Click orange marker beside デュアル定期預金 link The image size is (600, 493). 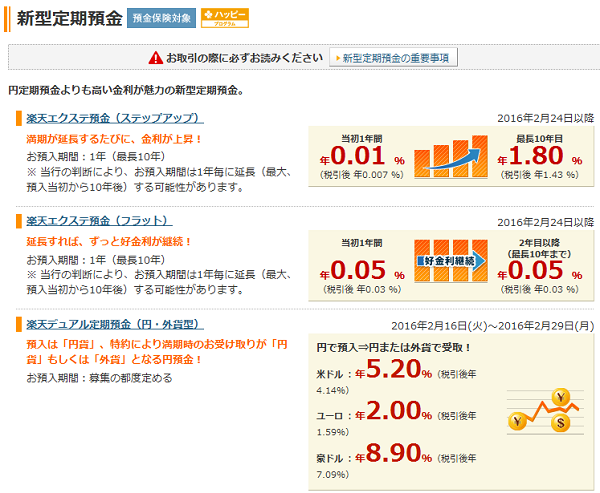[19, 325]
